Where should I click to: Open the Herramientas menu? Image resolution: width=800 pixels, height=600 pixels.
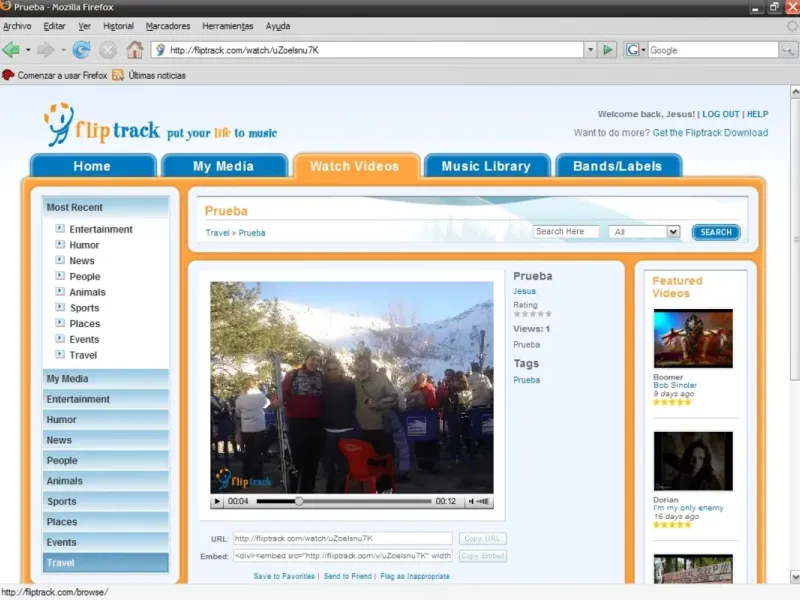tap(228, 26)
